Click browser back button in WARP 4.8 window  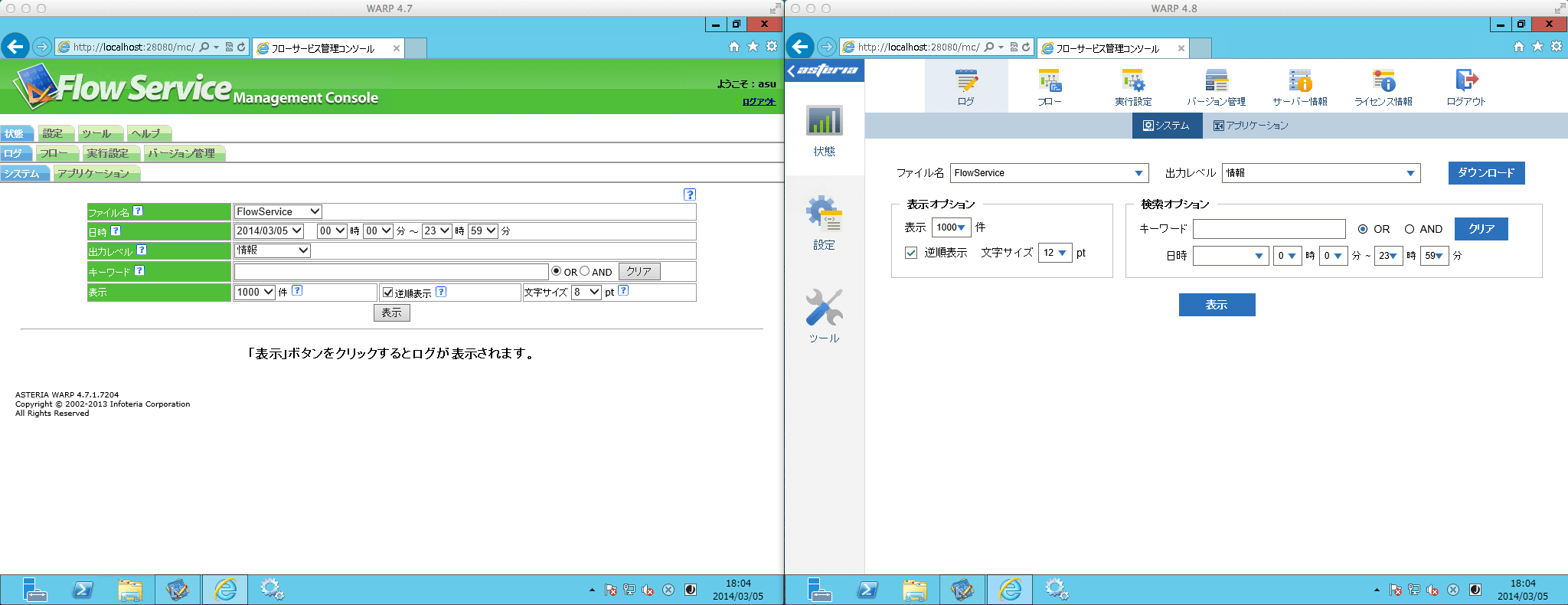coord(800,47)
